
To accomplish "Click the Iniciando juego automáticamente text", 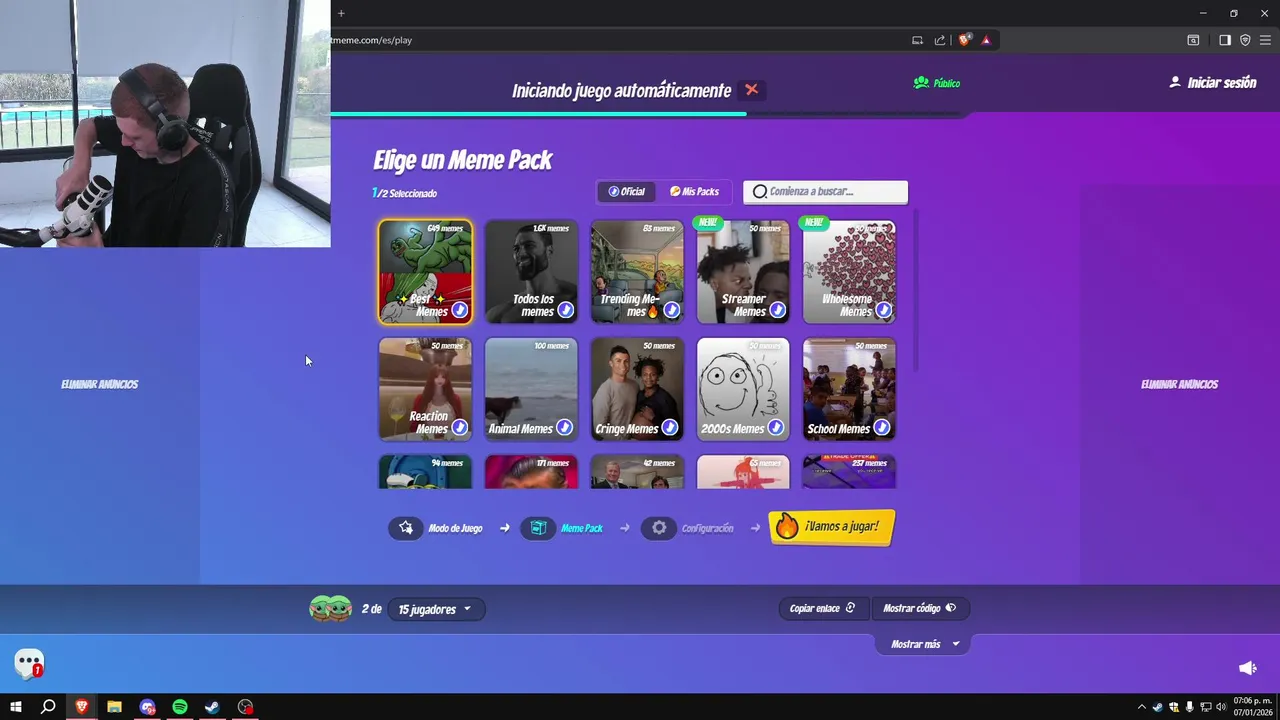I will 622,90.
